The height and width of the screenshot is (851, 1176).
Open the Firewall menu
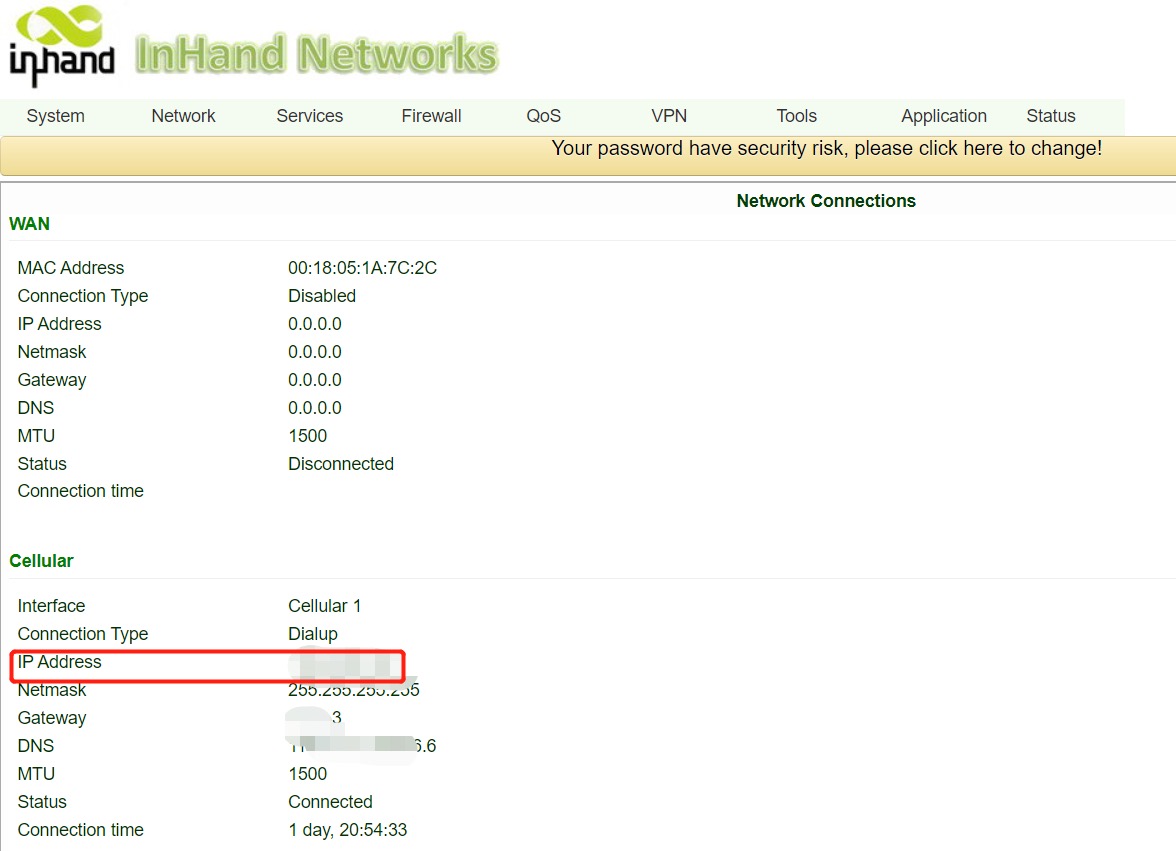(431, 116)
